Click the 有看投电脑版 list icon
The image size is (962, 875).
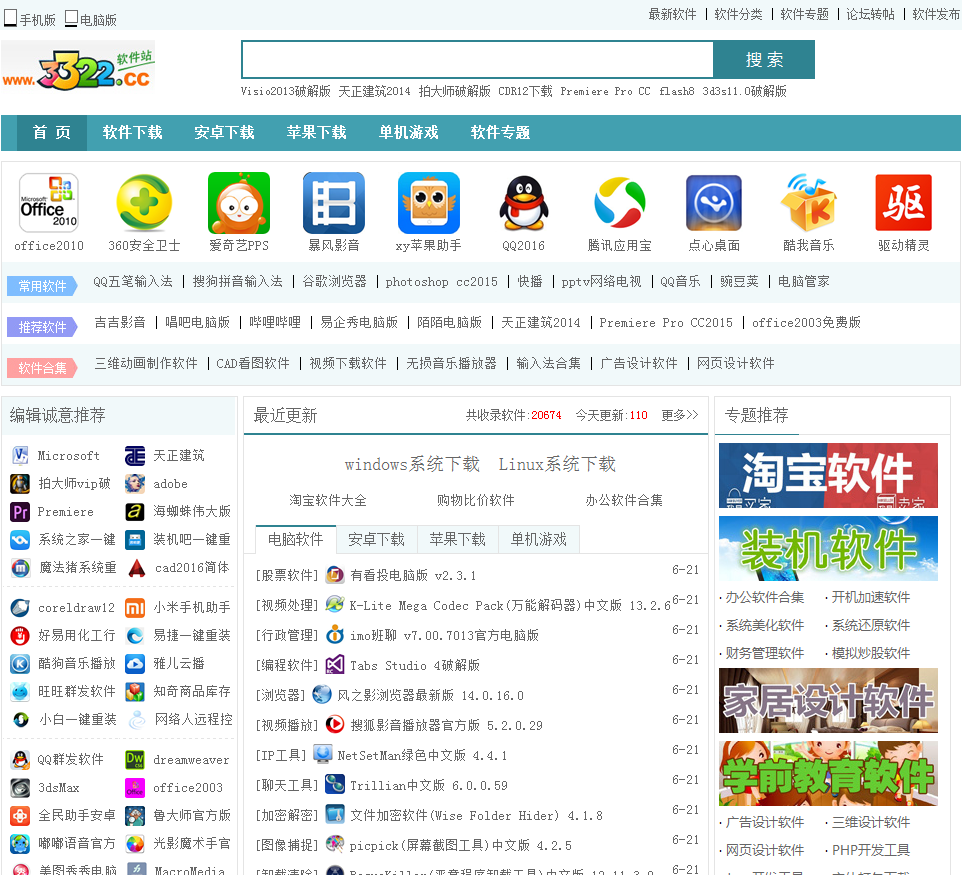[335, 576]
